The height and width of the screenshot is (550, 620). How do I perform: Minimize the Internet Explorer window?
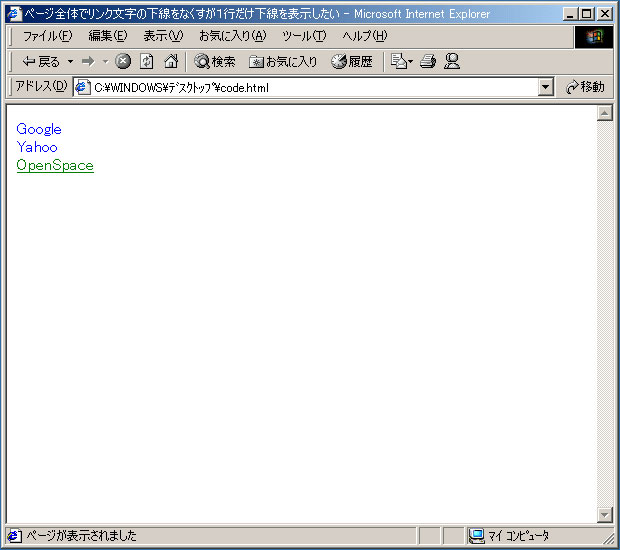(x=570, y=14)
